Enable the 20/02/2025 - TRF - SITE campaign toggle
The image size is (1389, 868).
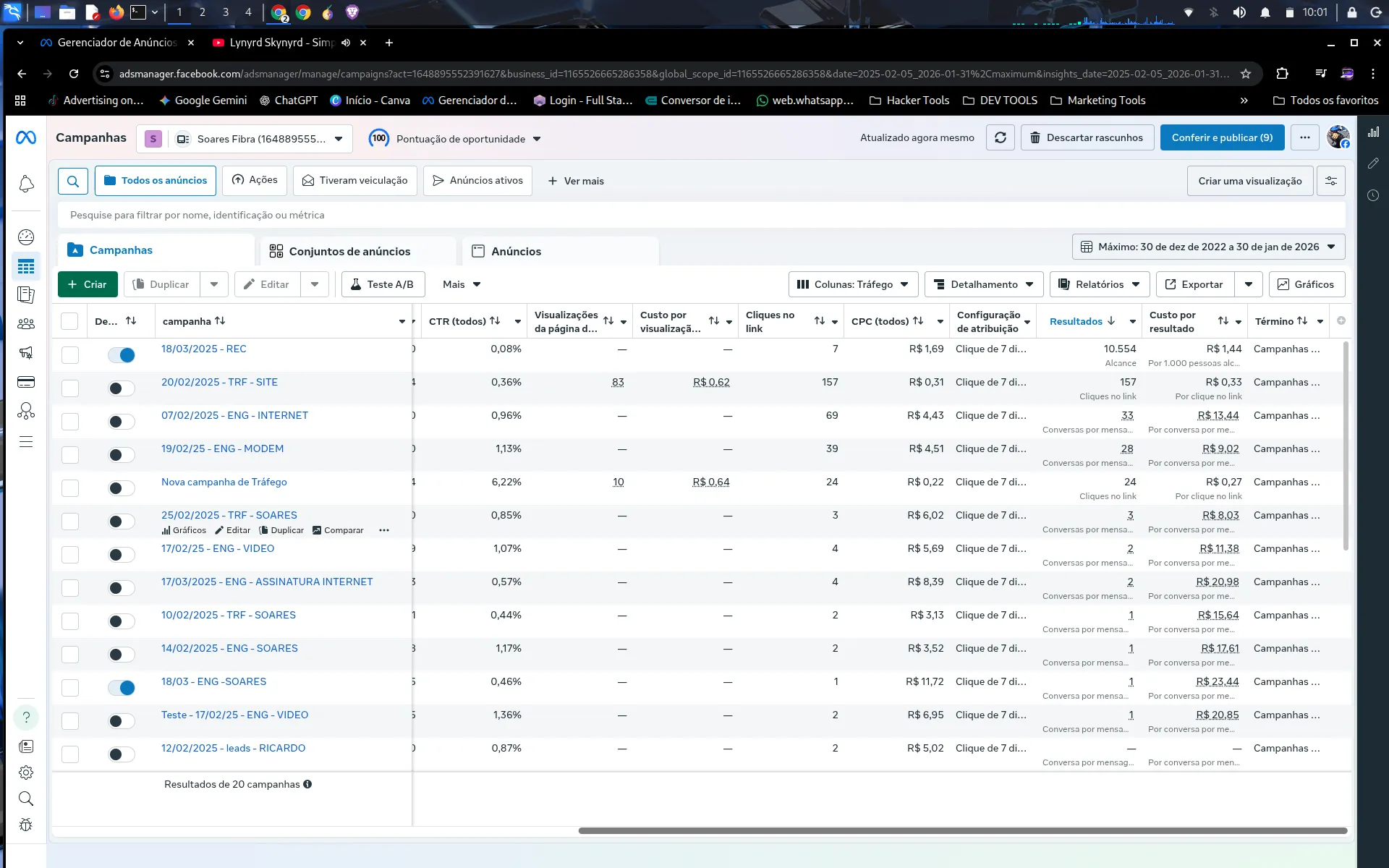click(x=122, y=388)
